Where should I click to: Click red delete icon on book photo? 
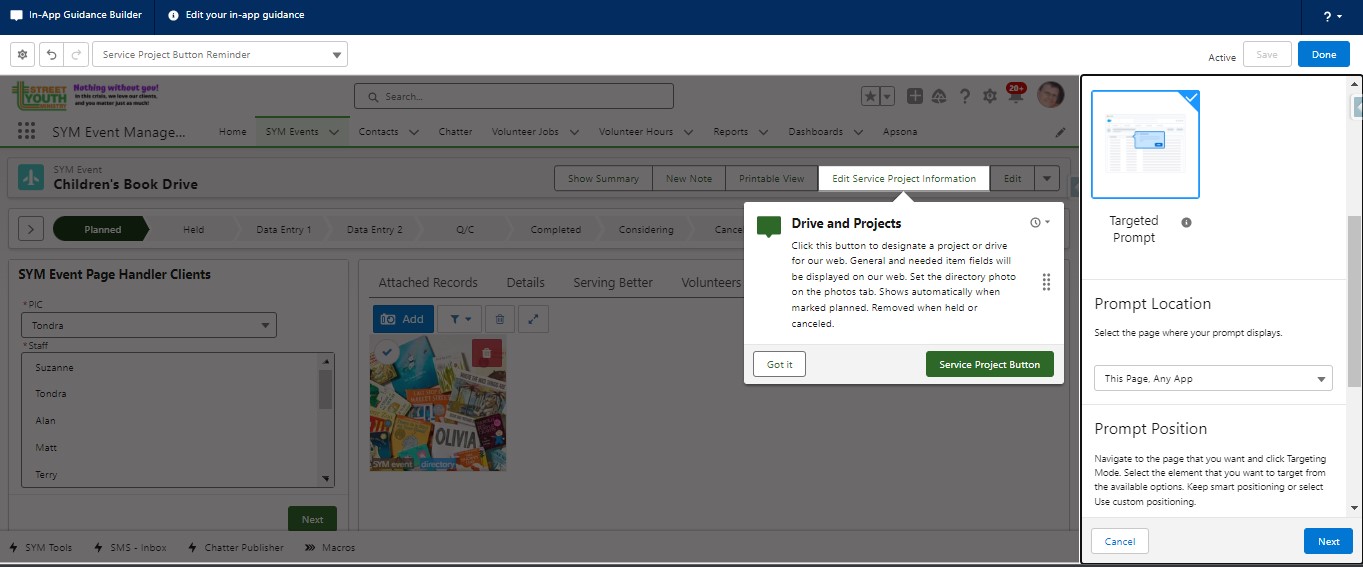487,353
